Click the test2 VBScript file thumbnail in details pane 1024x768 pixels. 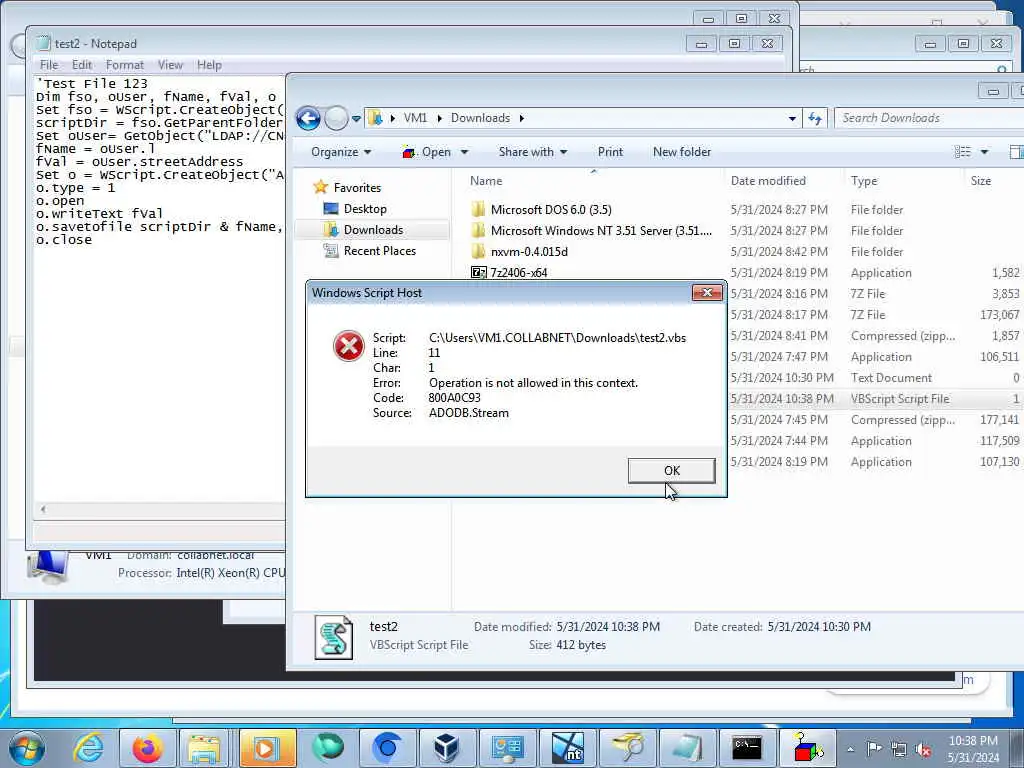[334, 637]
